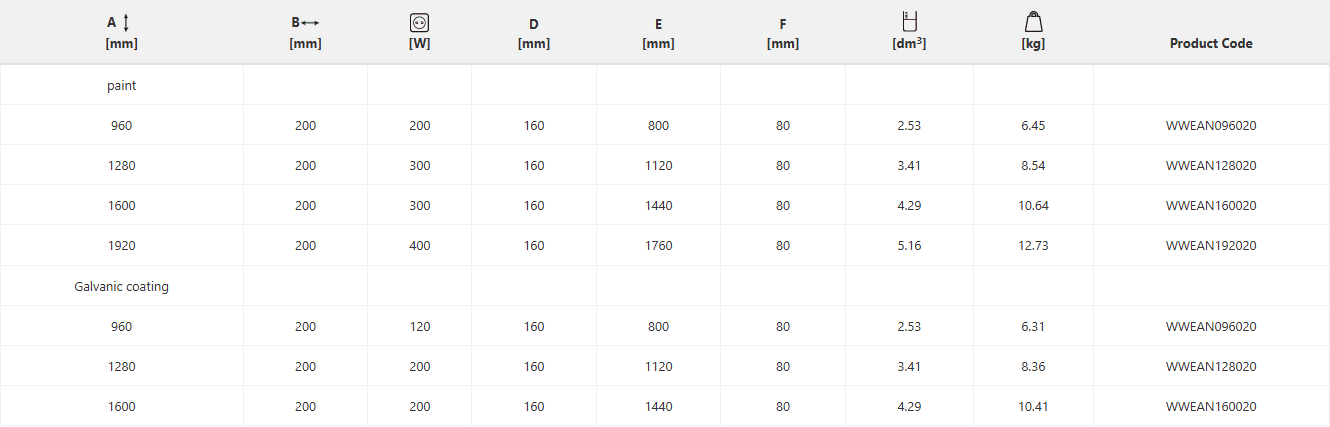Screen dimensions: 1330x427
Task: Select the "paint" section label row
Action: (x=122, y=86)
